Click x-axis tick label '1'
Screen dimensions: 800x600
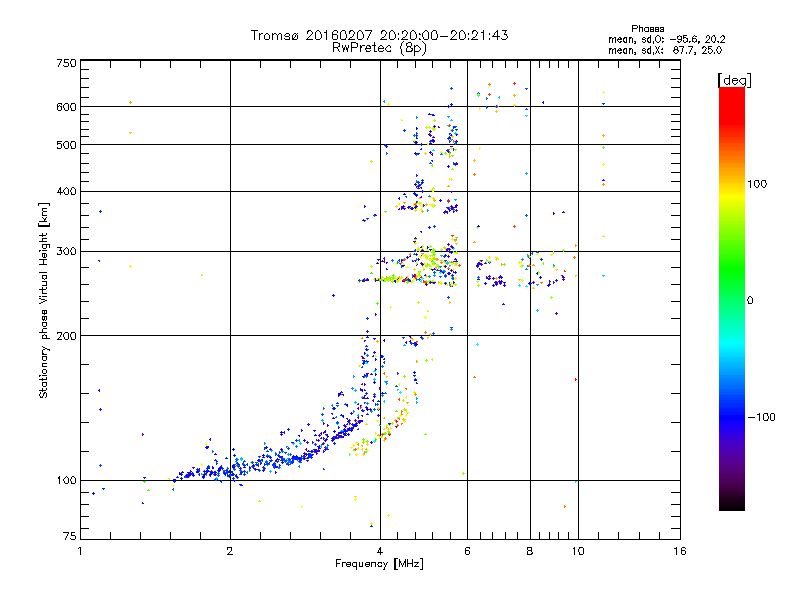(80, 551)
